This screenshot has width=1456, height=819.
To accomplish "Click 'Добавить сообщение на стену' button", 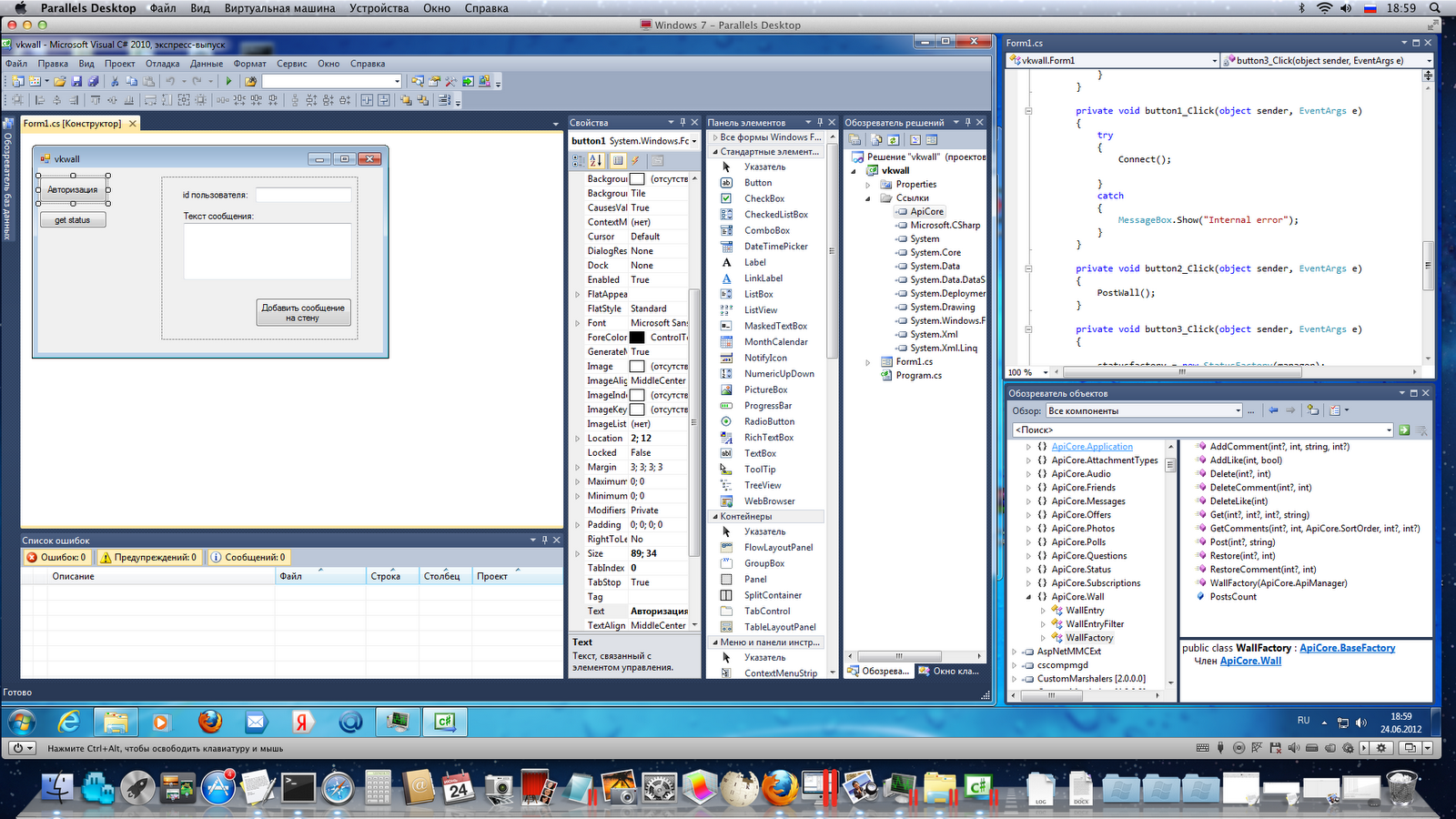I will pyautogui.click(x=303, y=312).
